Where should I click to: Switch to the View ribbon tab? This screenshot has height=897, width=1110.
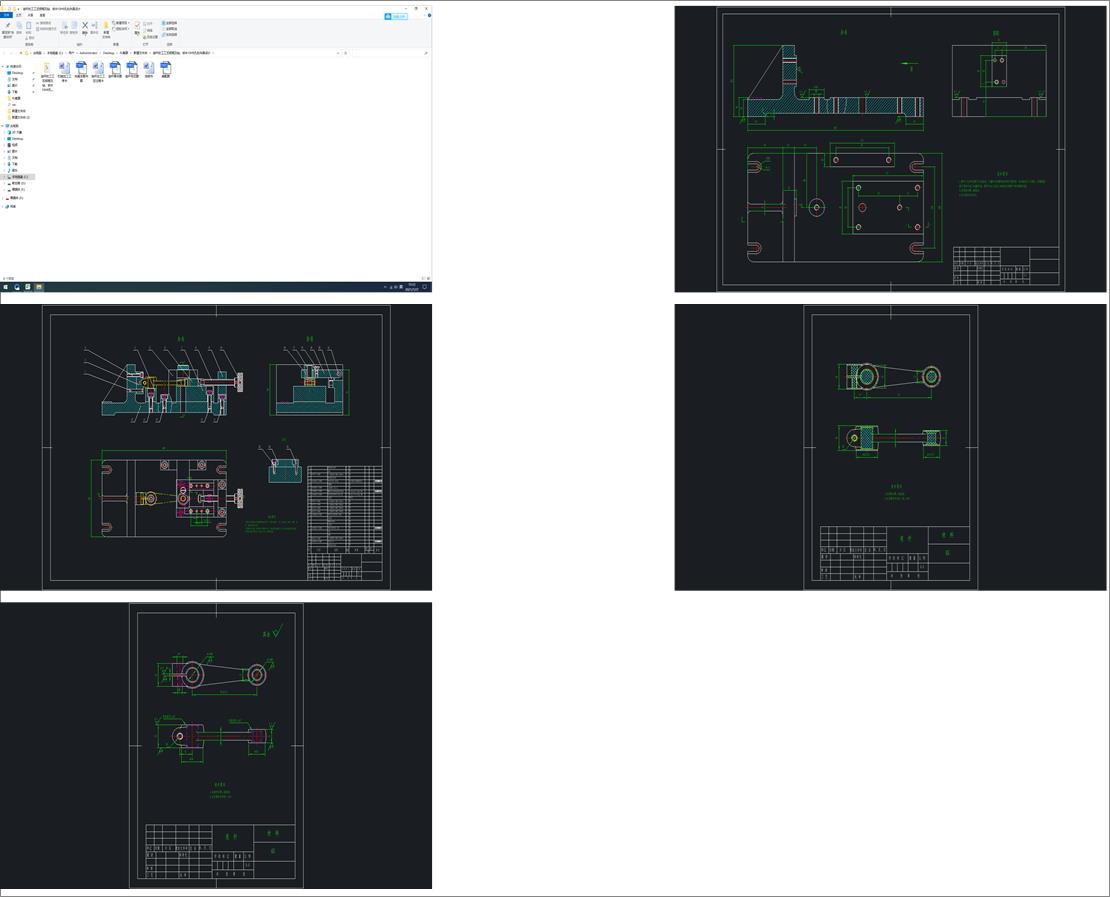42,15
